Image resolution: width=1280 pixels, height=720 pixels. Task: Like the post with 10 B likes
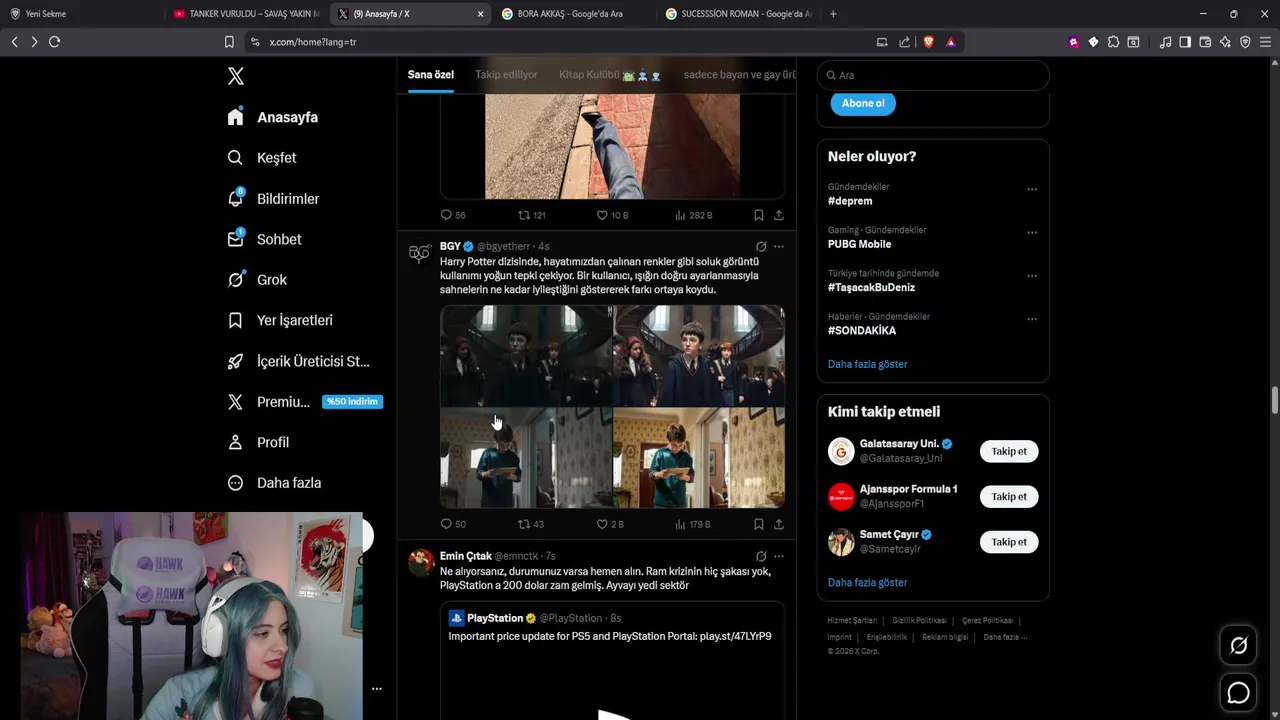pos(602,215)
